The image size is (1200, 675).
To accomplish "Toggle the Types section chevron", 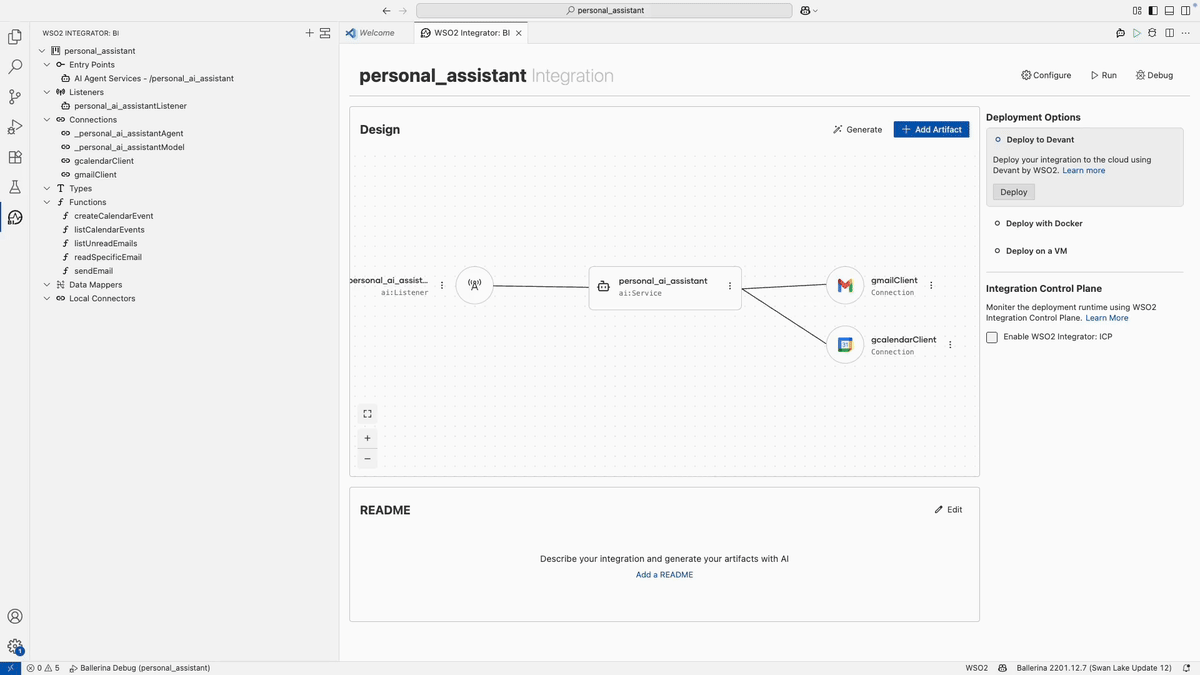I will tap(47, 188).
